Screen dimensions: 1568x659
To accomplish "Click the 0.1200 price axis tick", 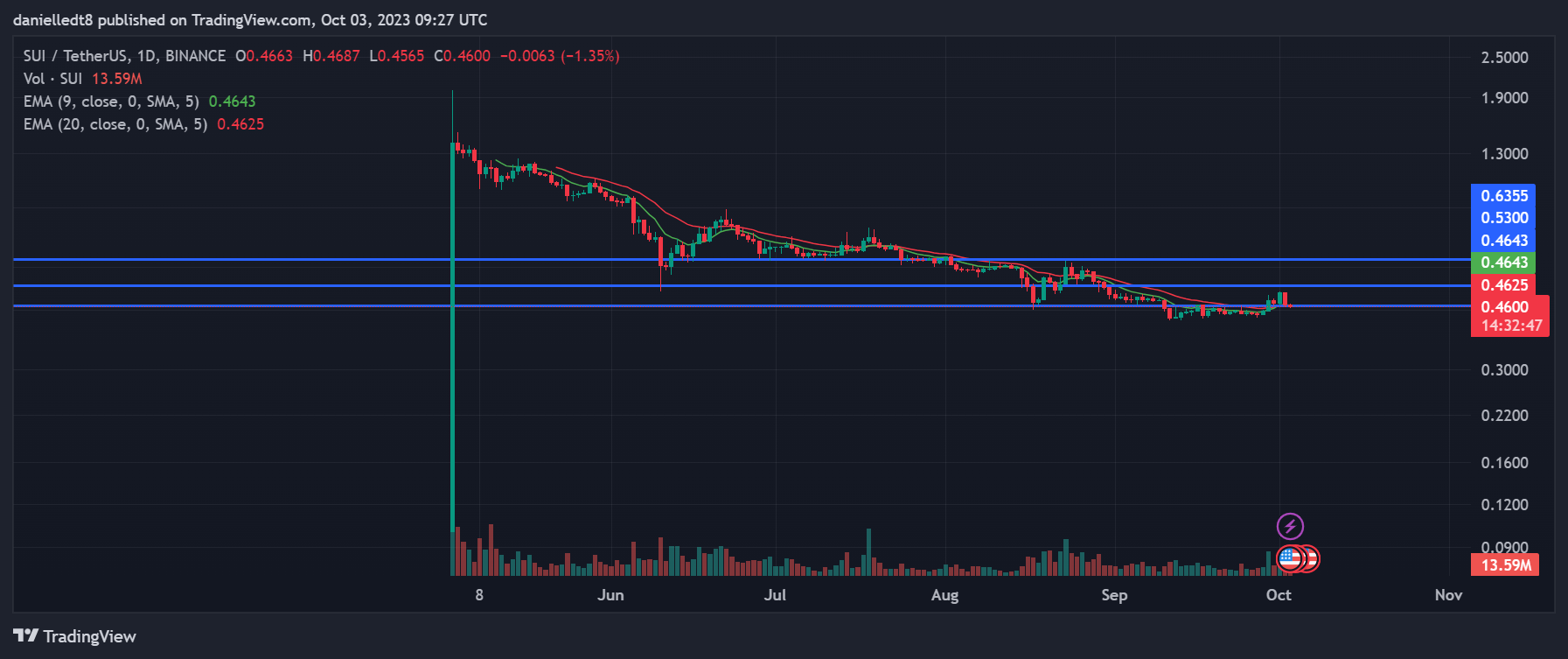I will coord(1504,505).
